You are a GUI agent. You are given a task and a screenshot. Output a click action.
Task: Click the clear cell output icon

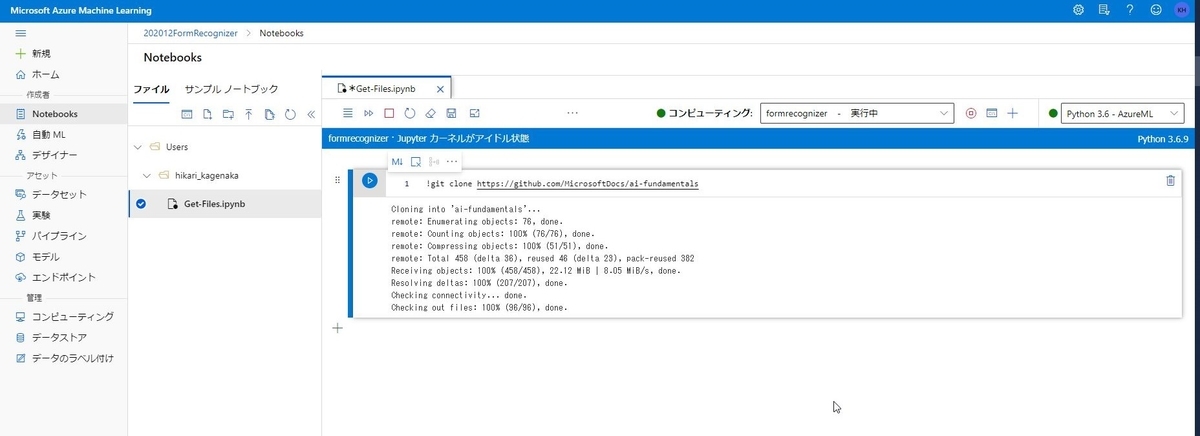tap(416, 161)
